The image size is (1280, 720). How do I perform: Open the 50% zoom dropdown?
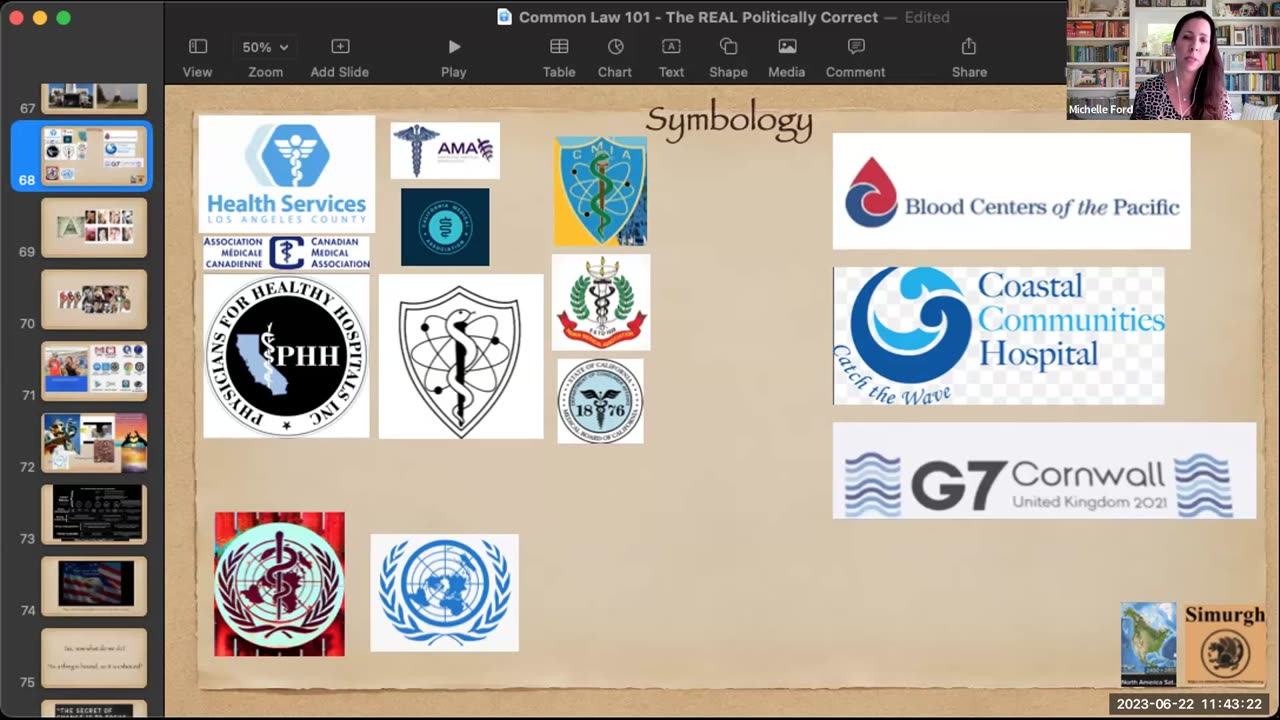tap(265, 47)
